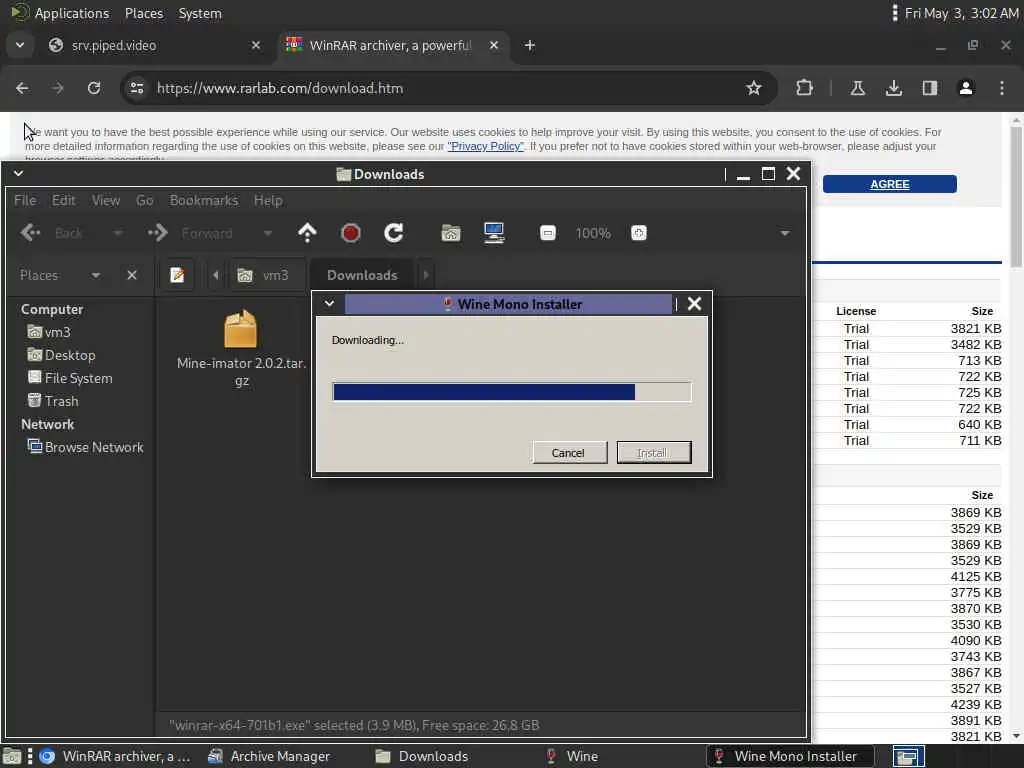The width and height of the screenshot is (1024, 768).
Task: Reload the rarlab download page
Action: click(94, 88)
